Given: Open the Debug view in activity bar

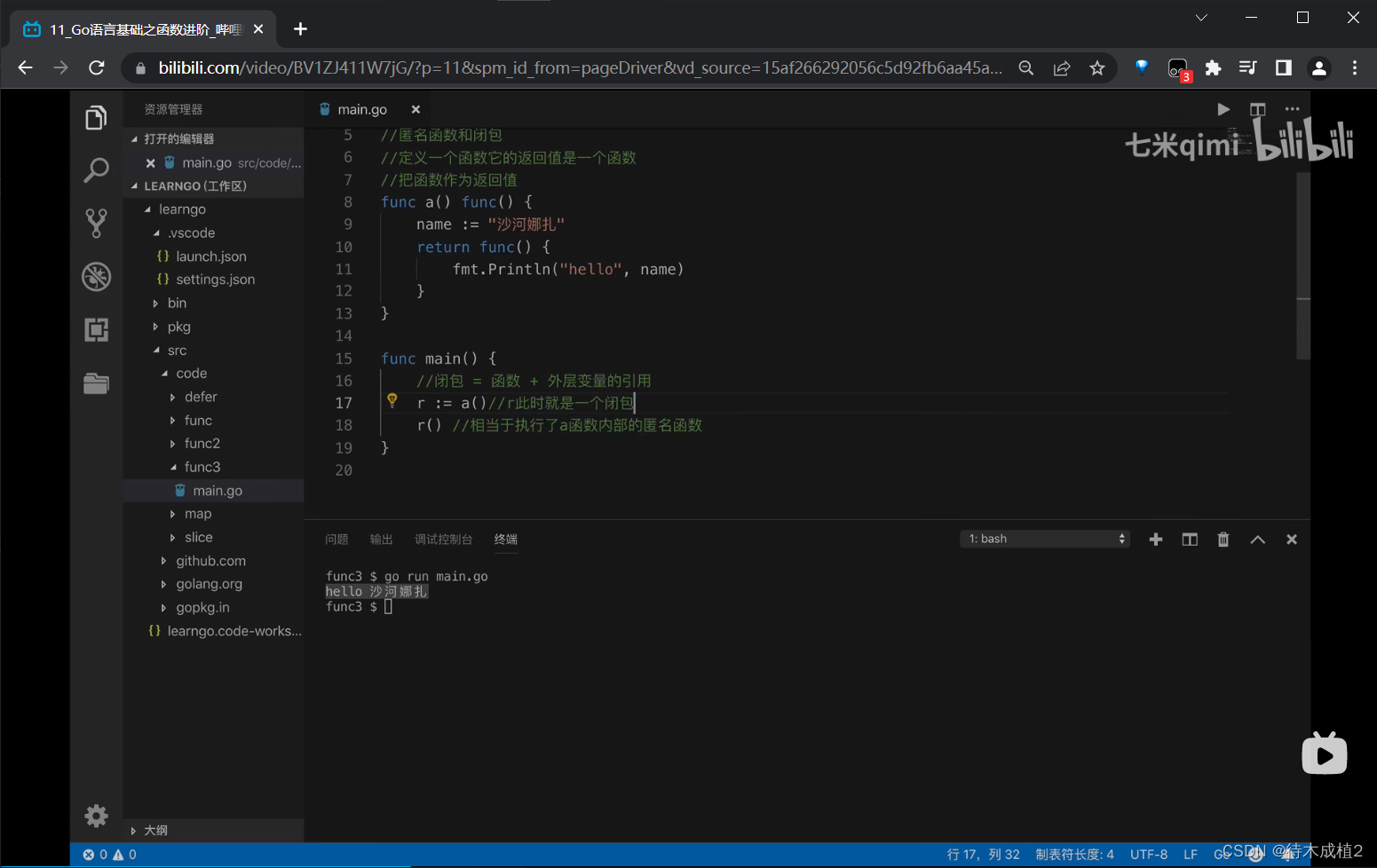Looking at the screenshot, I should pyautogui.click(x=96, y=277).
